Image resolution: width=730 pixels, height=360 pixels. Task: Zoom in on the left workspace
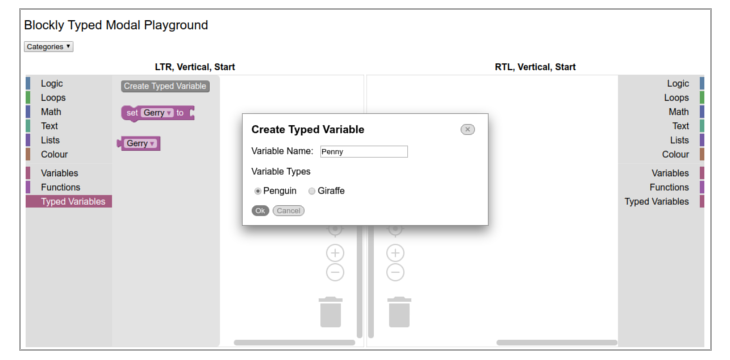click(335, 253)
